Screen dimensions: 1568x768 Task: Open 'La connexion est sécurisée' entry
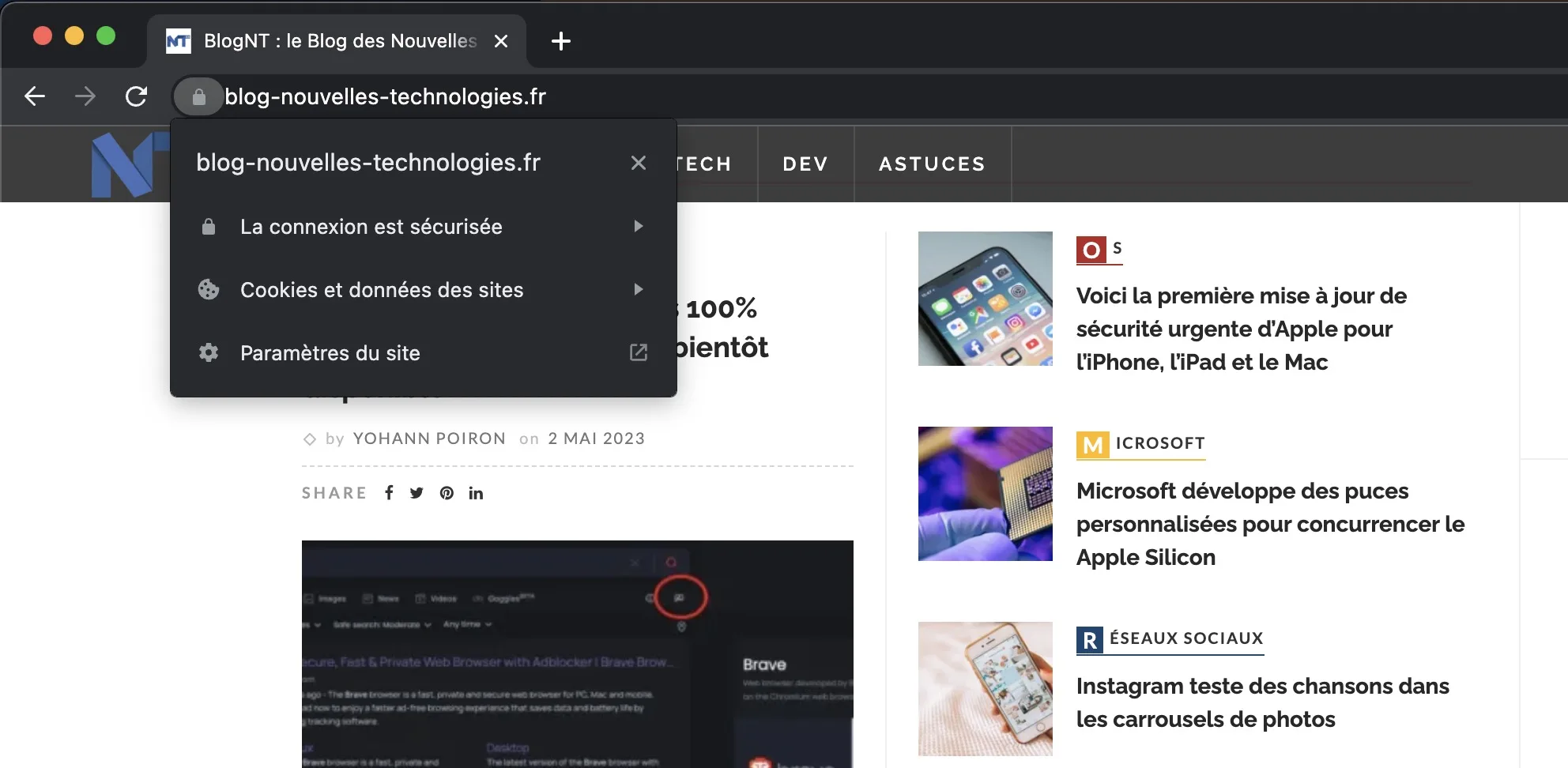[x=424, y=227]
